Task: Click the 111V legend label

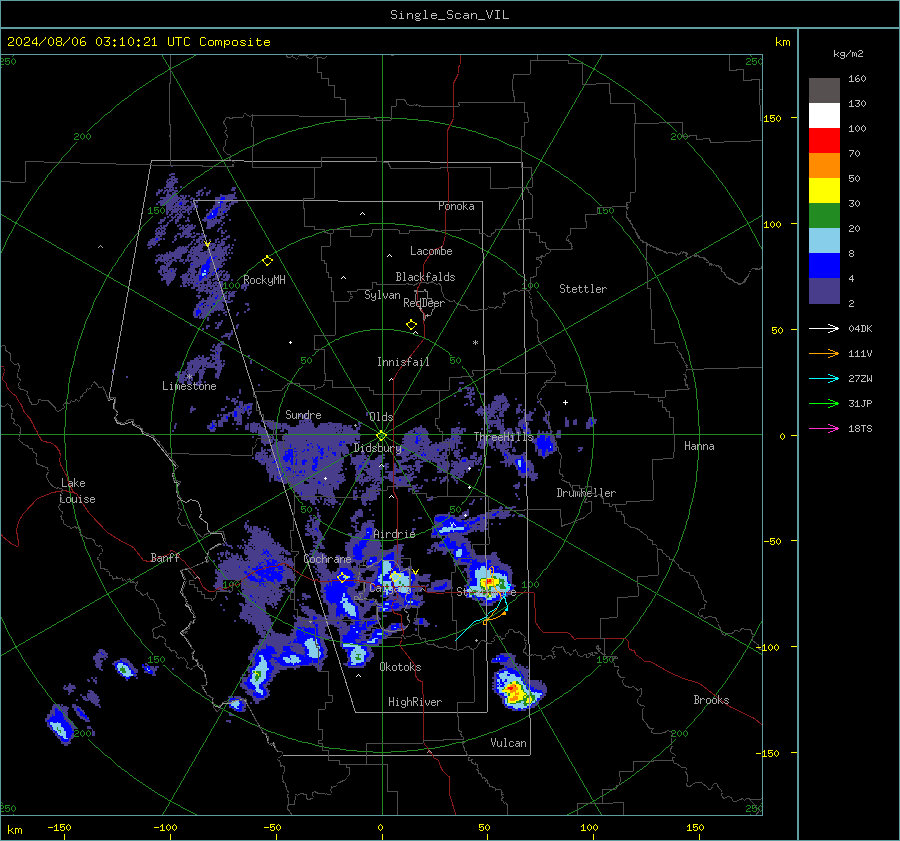Action: [860, 354]
